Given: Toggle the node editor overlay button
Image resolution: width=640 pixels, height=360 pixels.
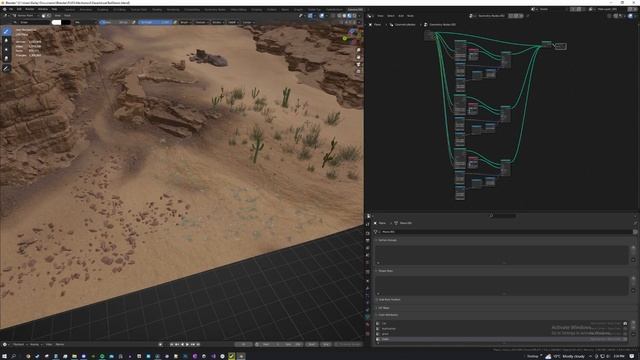Looking at the screenshot, I should click(630, 16).
